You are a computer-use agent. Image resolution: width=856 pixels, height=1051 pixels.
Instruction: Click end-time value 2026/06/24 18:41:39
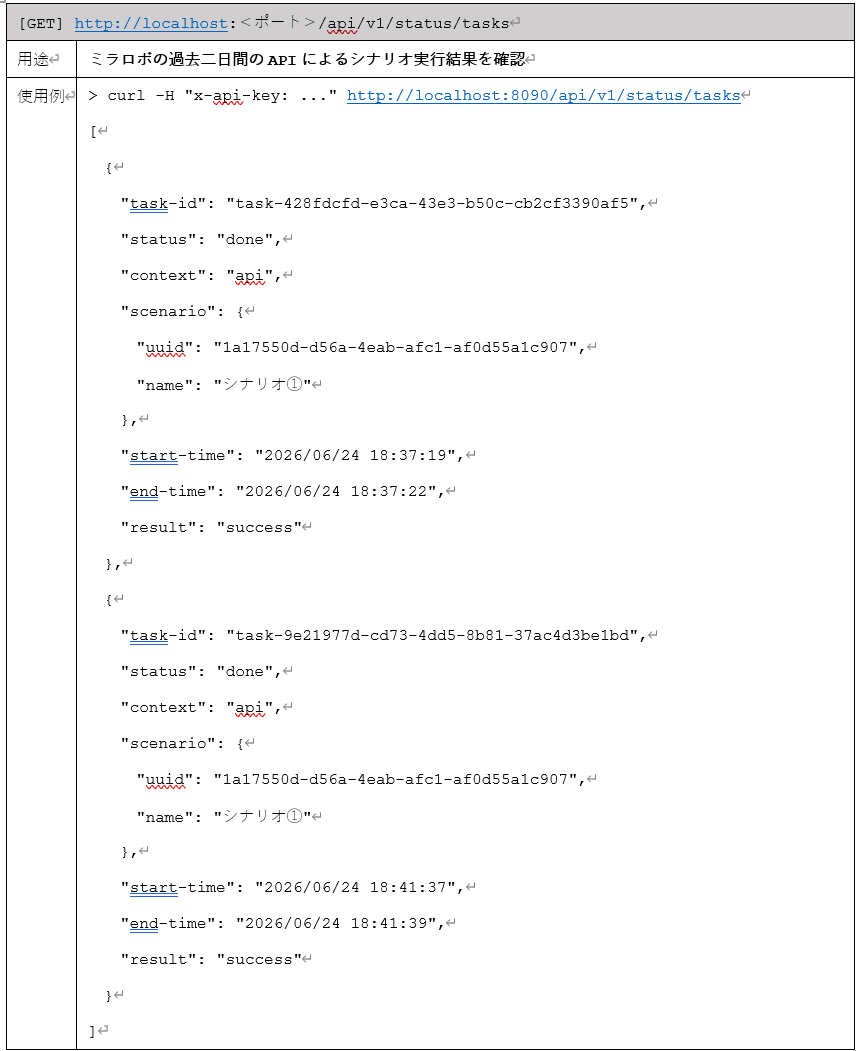coord(336,923)
